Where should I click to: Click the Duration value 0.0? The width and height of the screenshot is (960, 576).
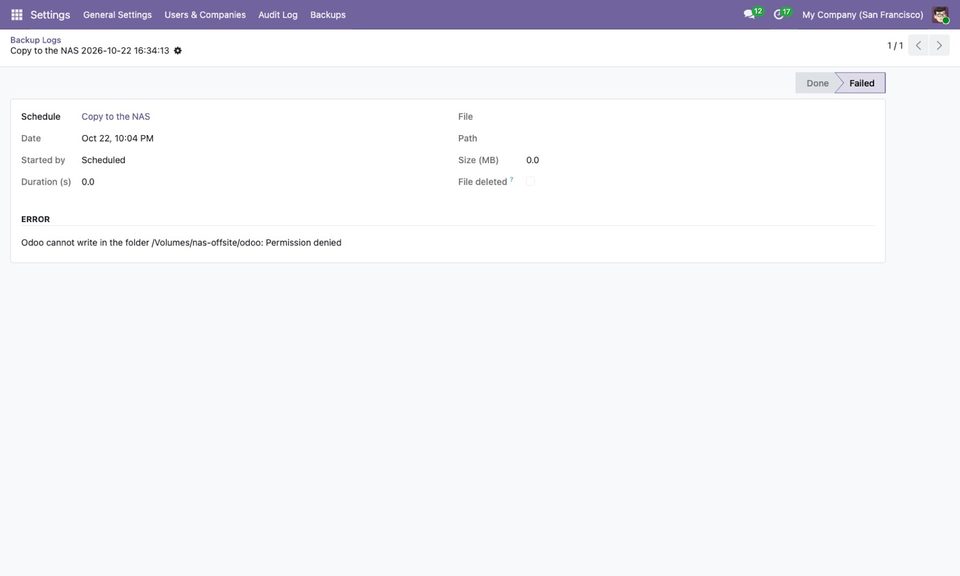88,182
